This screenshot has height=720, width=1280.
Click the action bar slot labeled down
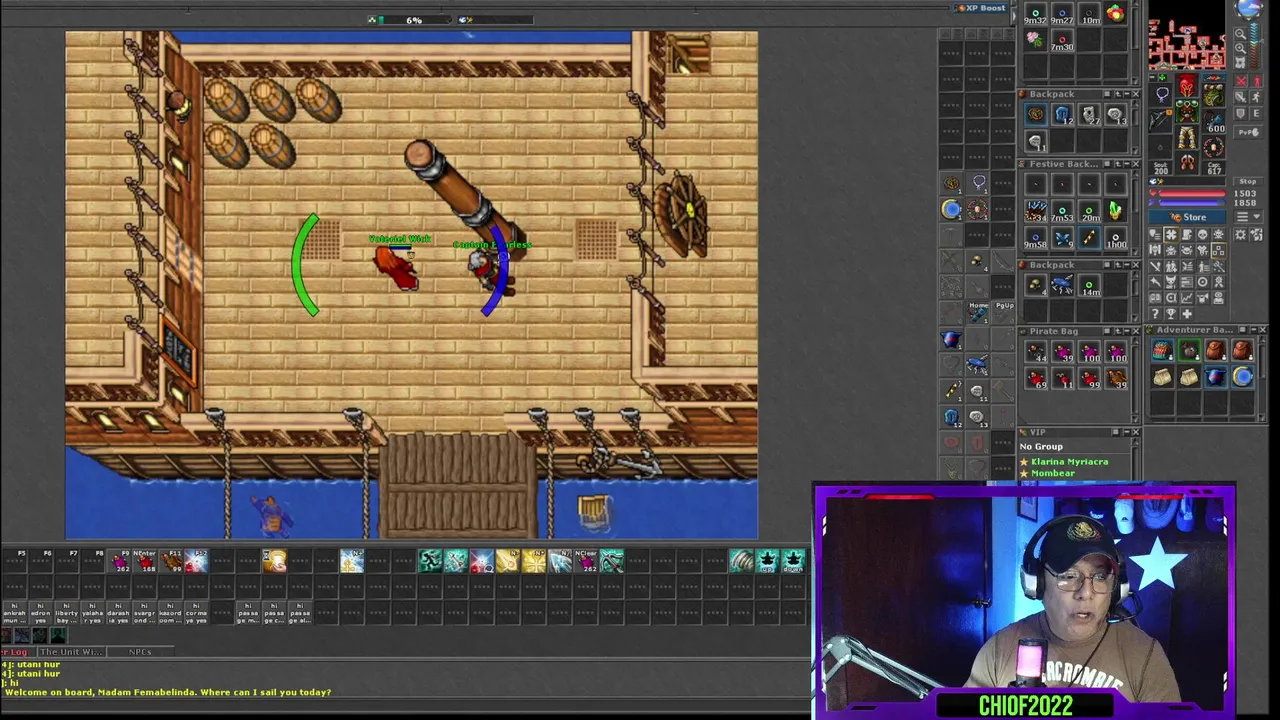pos(793,561)
